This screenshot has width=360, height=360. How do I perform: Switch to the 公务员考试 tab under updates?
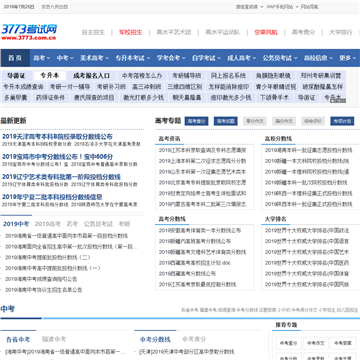click(98, 224)
